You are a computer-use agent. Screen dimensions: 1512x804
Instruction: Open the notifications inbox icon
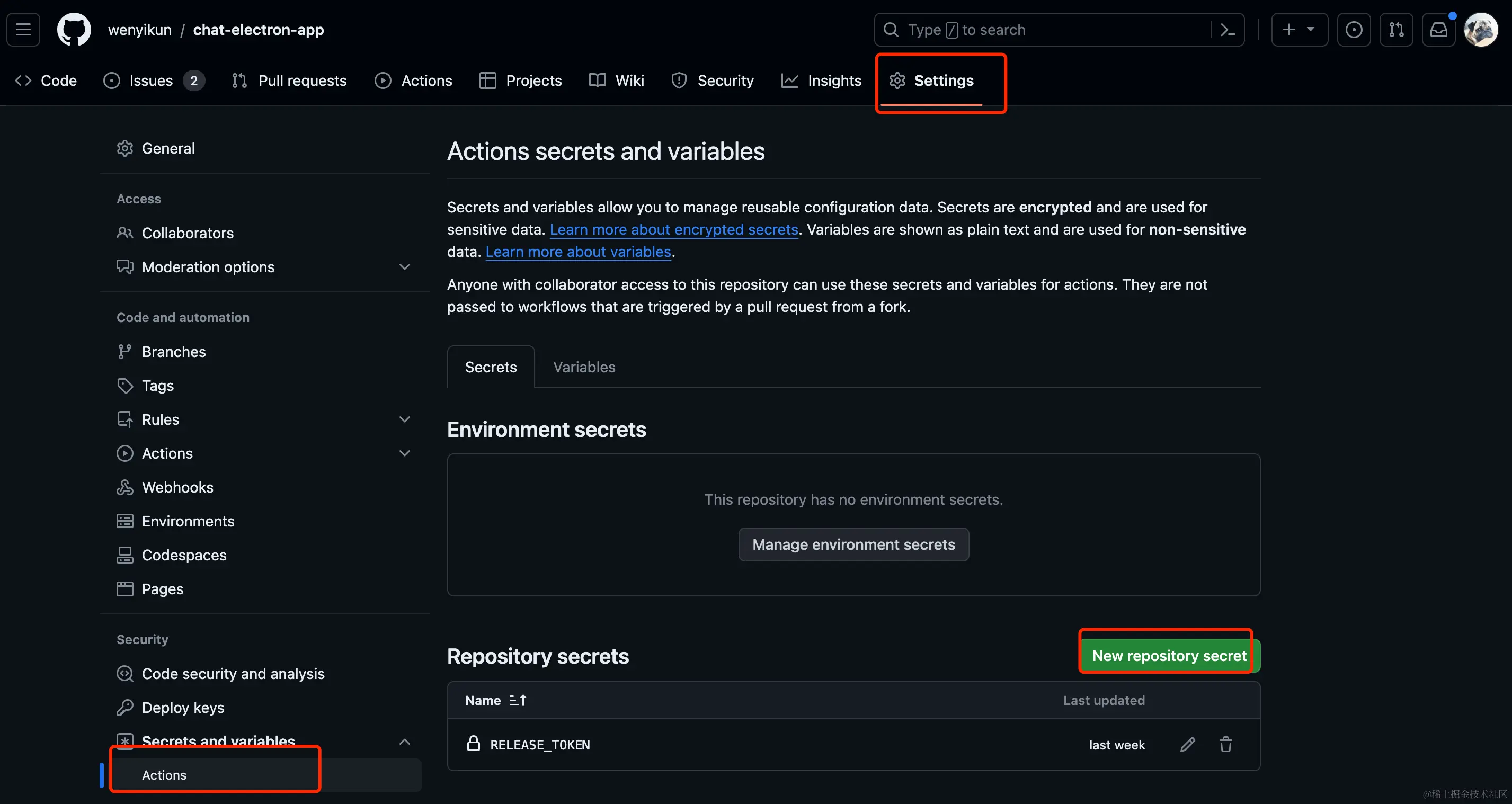click(x=1438, y=29)
